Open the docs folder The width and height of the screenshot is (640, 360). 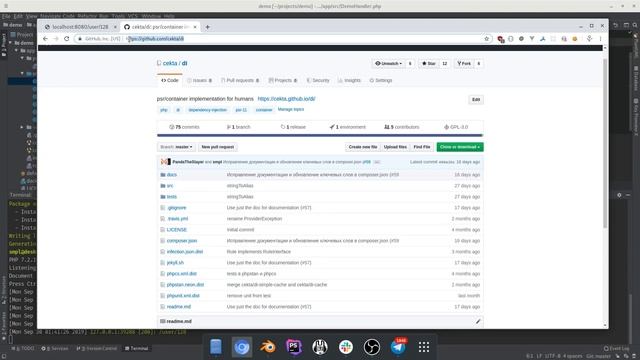[172, 175]
